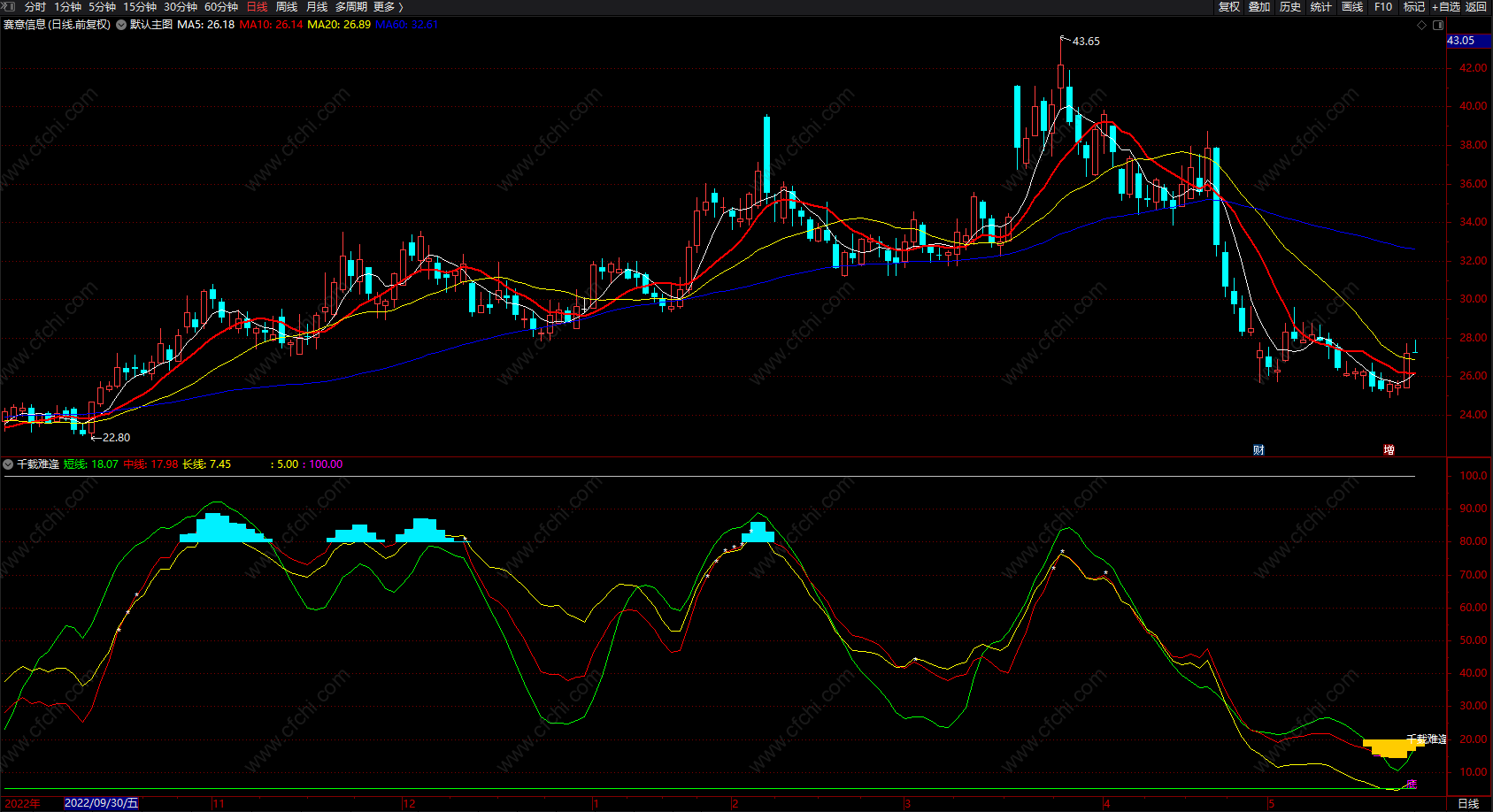Select the 15分钟 timeframe
The width and height of the screenshot is (1493, 812).
pyautogui.click(x=140, y=7)
